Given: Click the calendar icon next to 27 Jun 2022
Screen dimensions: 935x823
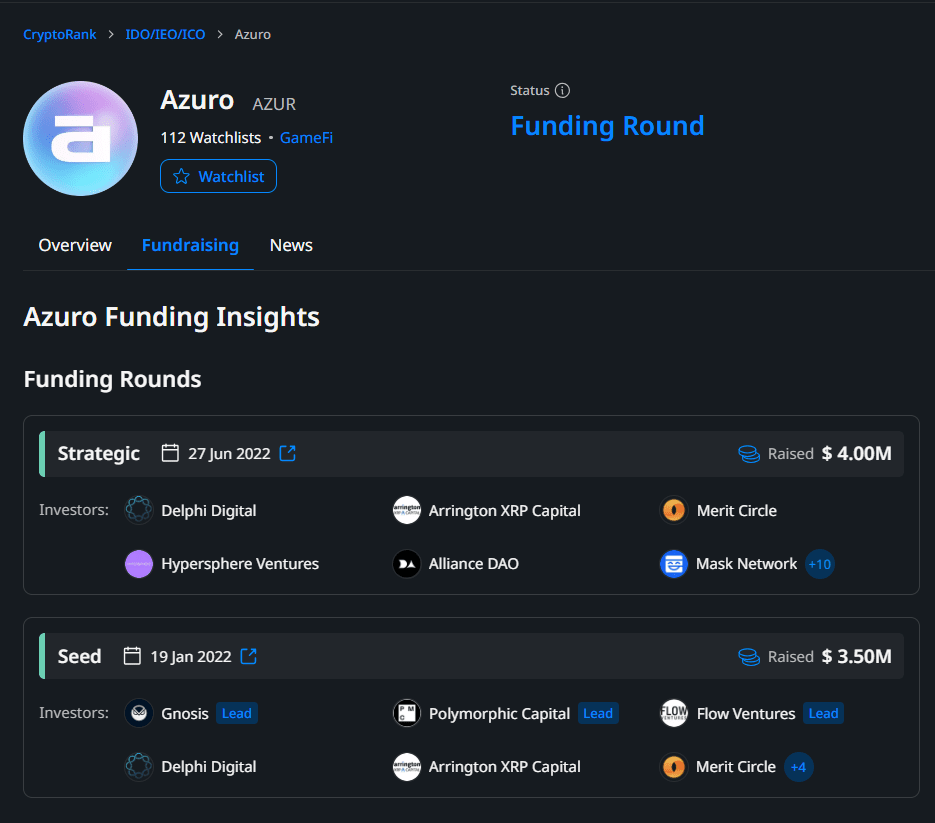Looking at the screenshot, I should pyautogui.click(x=170, y=453).
